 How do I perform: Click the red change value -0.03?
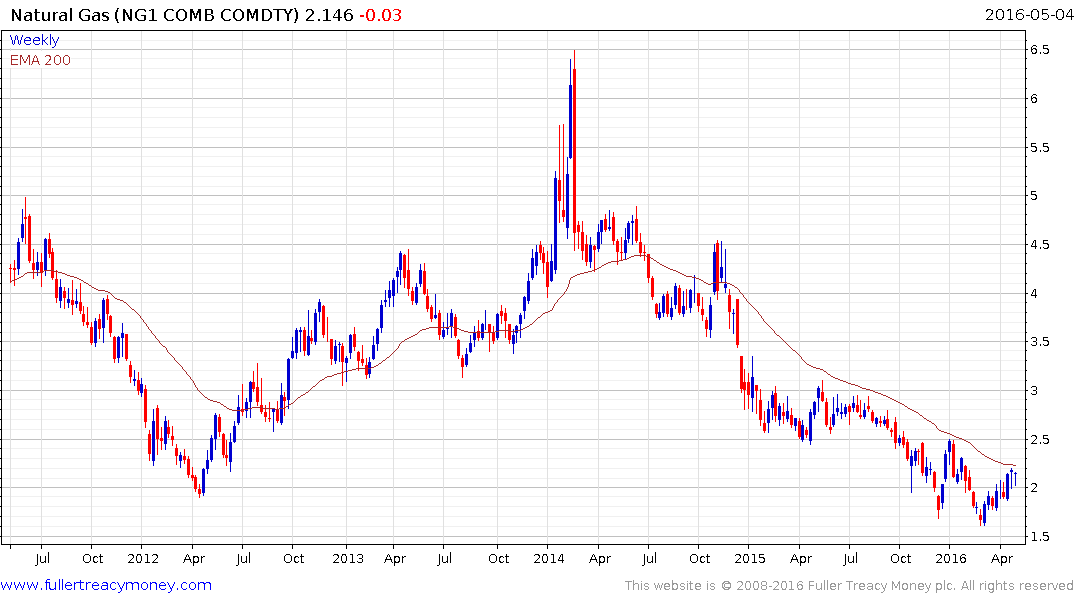tap(381, 15)
